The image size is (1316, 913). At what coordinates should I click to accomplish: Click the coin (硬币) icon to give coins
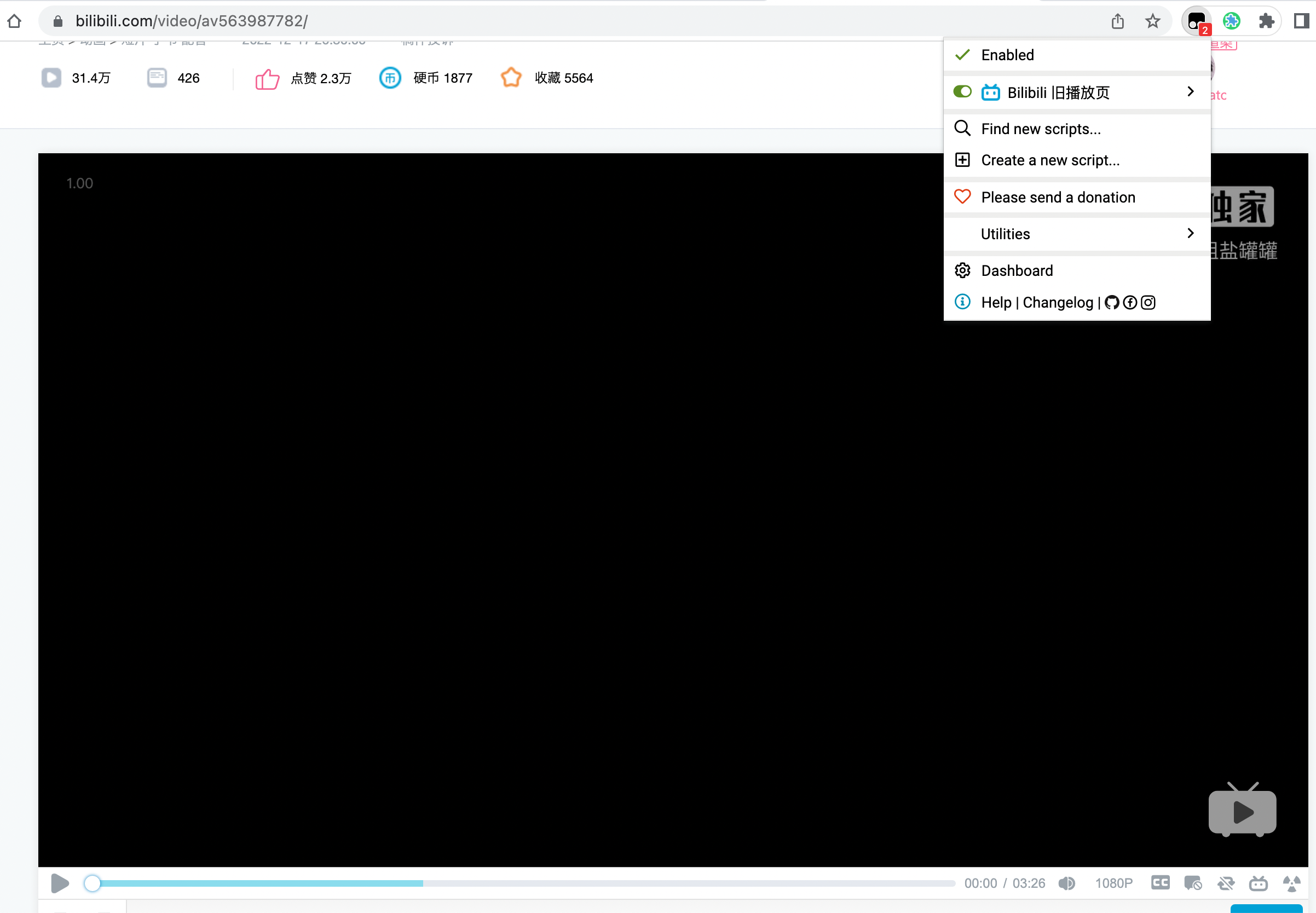tap(390, 78)
